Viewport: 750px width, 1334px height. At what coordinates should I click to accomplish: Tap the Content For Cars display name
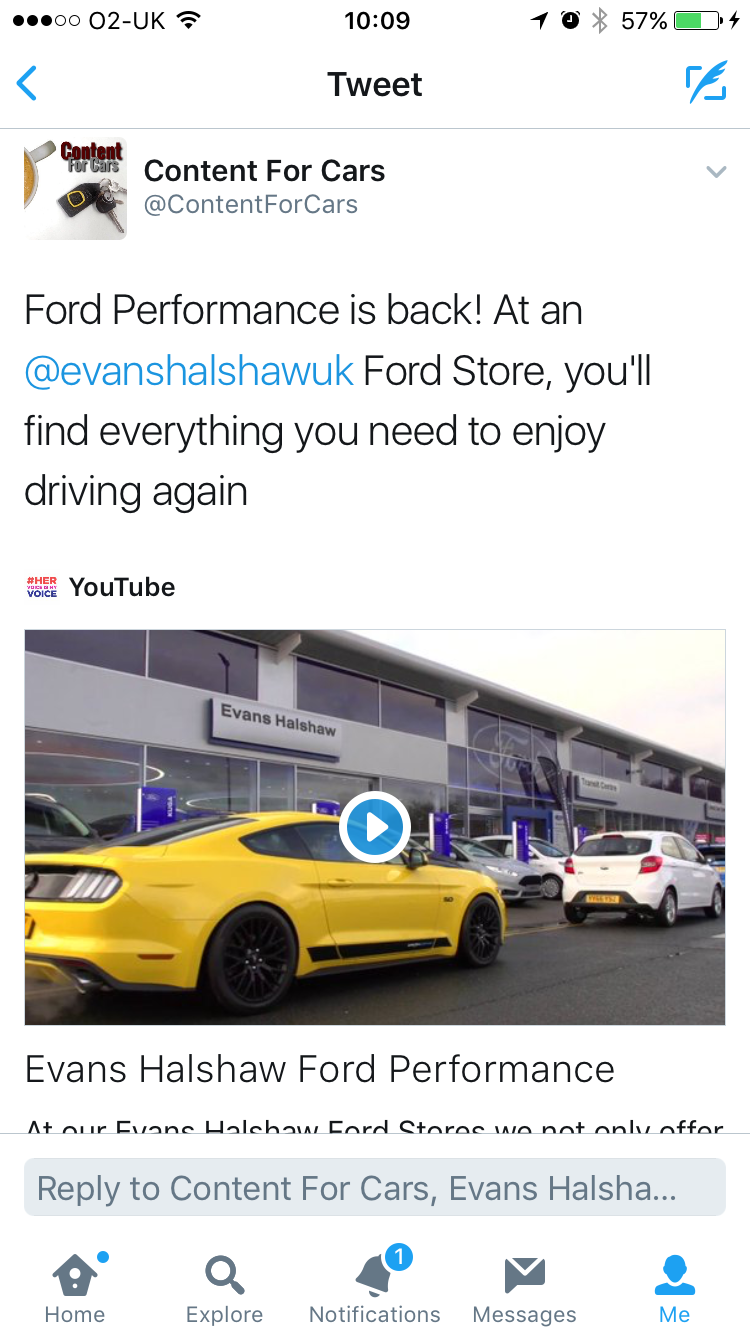coord(264,171)
